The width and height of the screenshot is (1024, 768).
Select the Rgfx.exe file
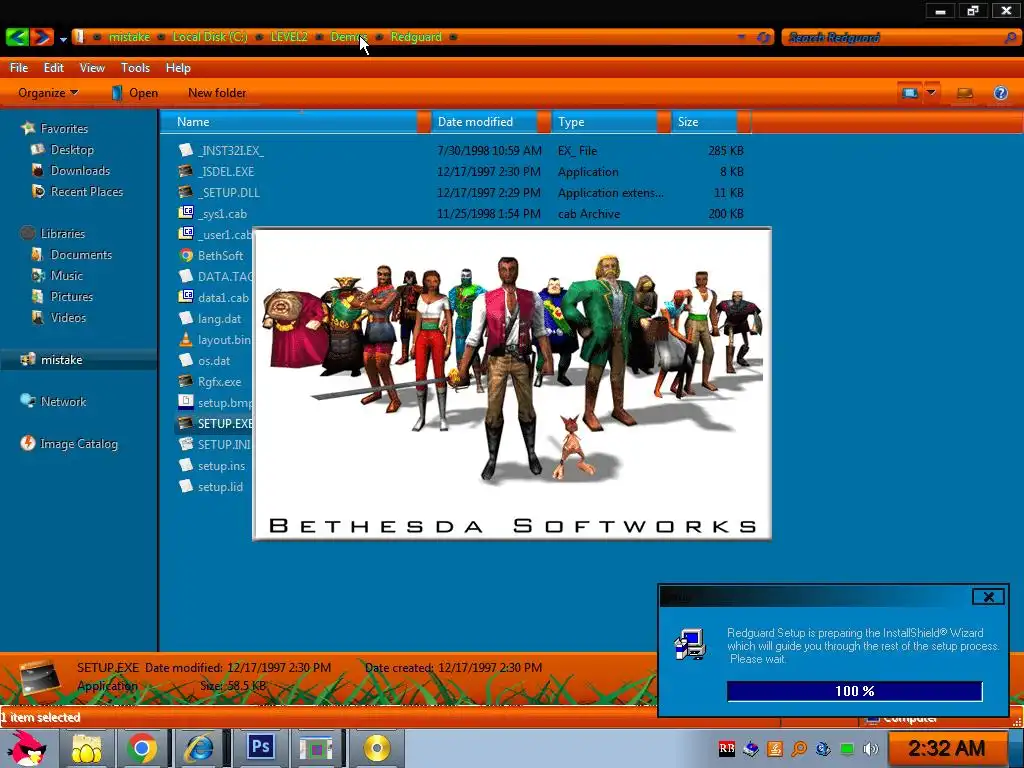219,381
